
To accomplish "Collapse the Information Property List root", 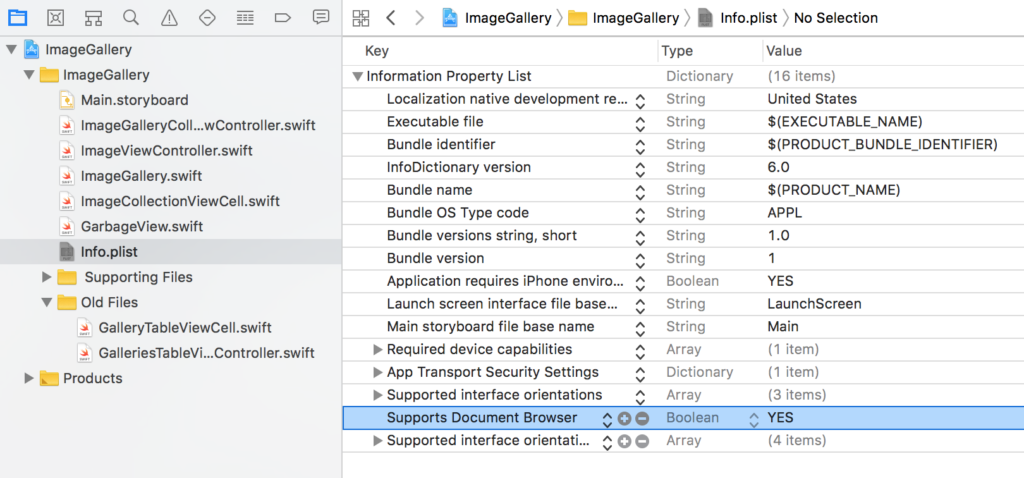I will 357,76.
